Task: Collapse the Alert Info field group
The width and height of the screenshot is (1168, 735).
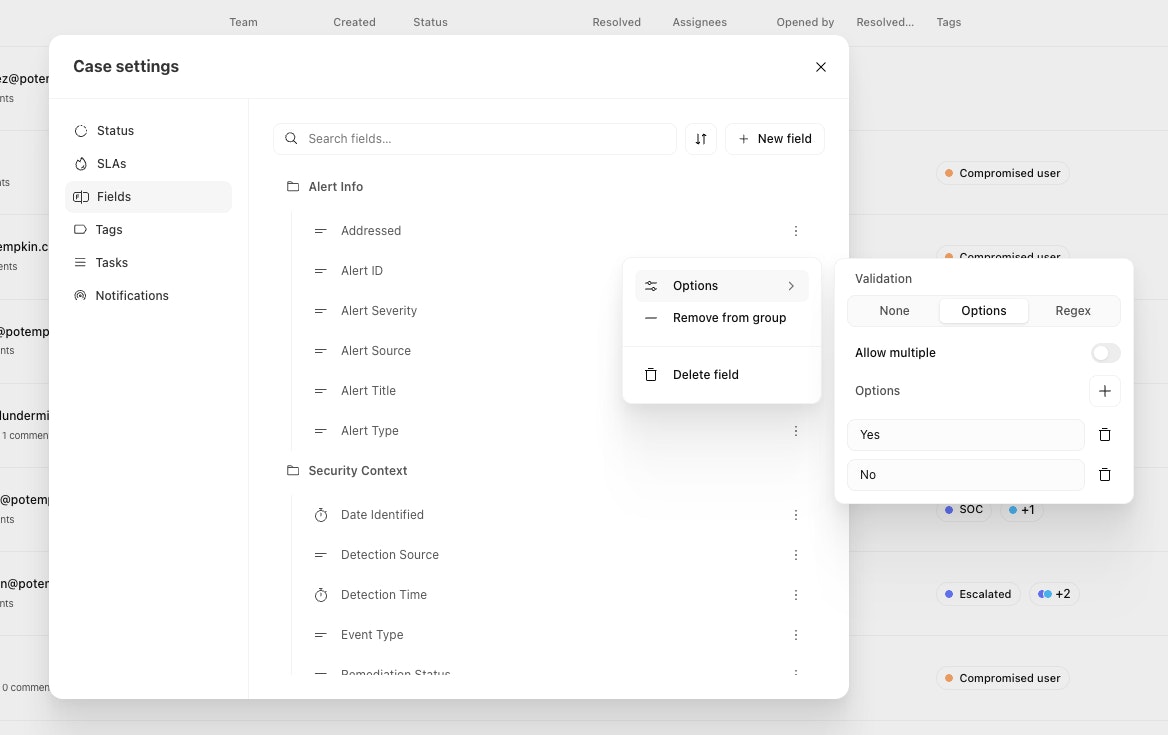Action: tap(325, 187)
